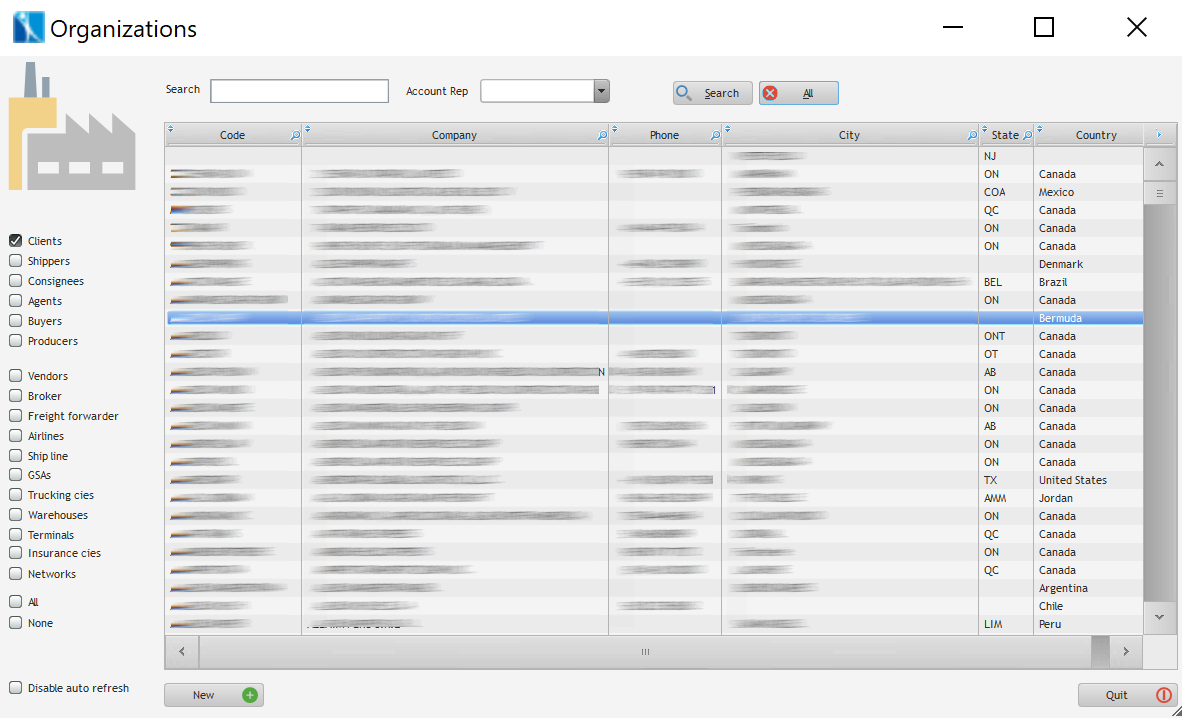Click the All button with red X

click(x=798, y=93)
